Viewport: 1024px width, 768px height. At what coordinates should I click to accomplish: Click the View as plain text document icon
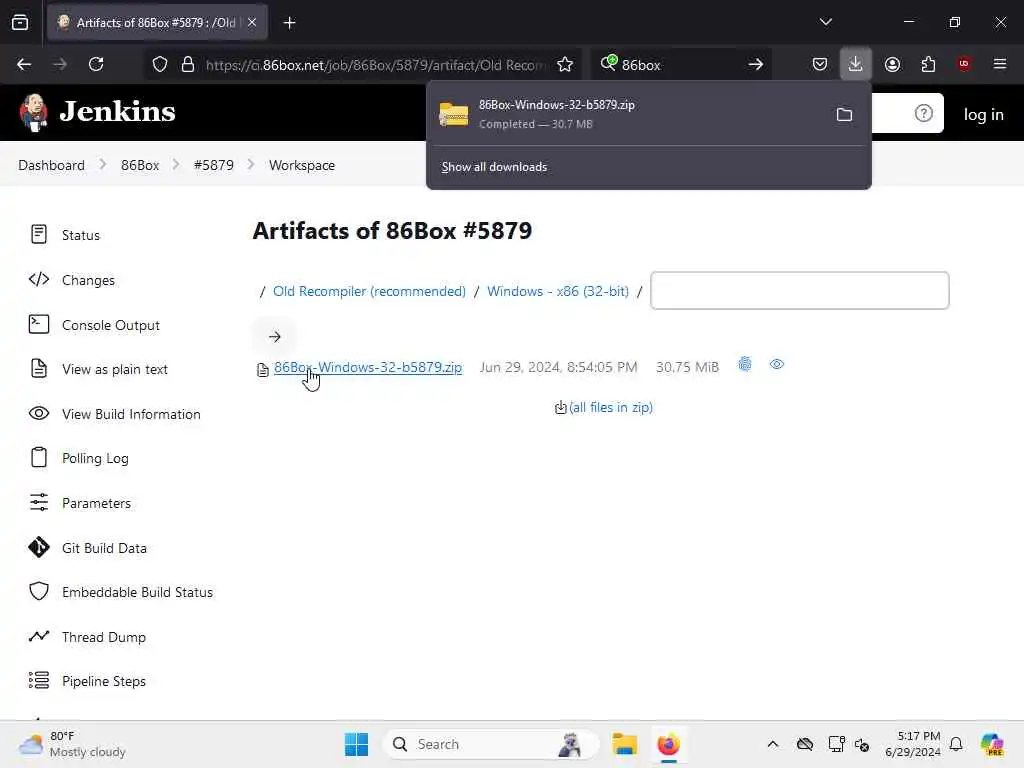[39, 369]
